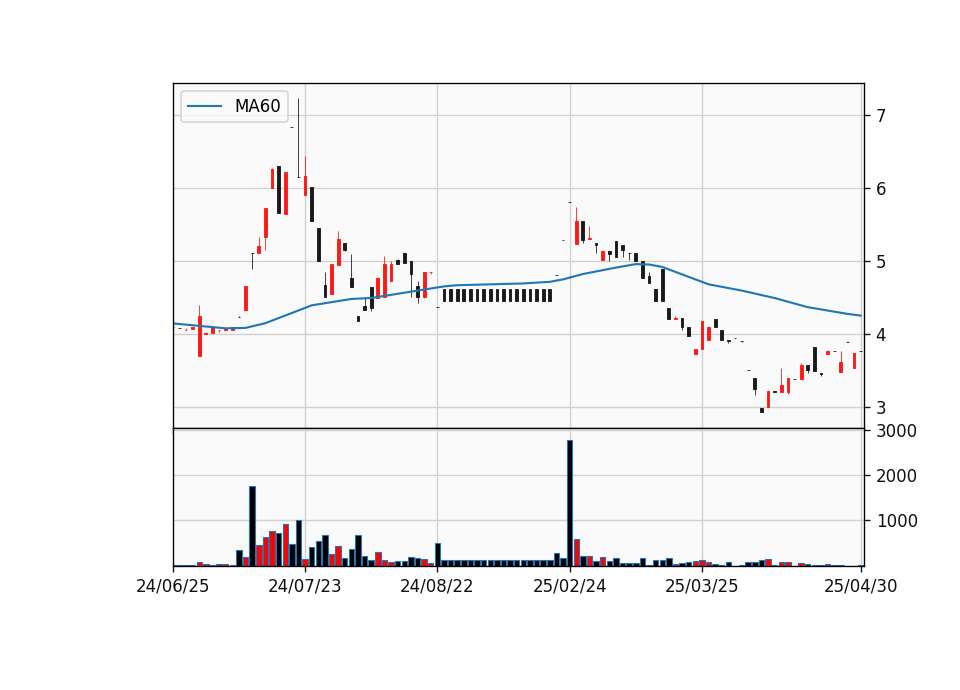Click the 25/04/30 date axis label
960x690 pixels.
[x=861, y=586]
